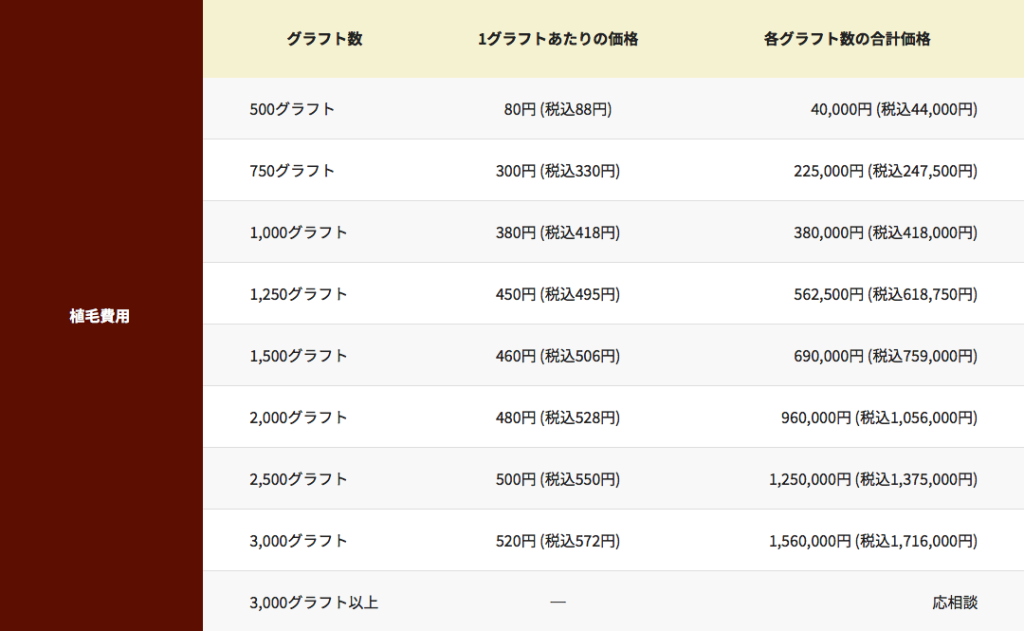Click the 80円 (税込88円) unit price
The image size is (1024, 631).
click(558, 109)
